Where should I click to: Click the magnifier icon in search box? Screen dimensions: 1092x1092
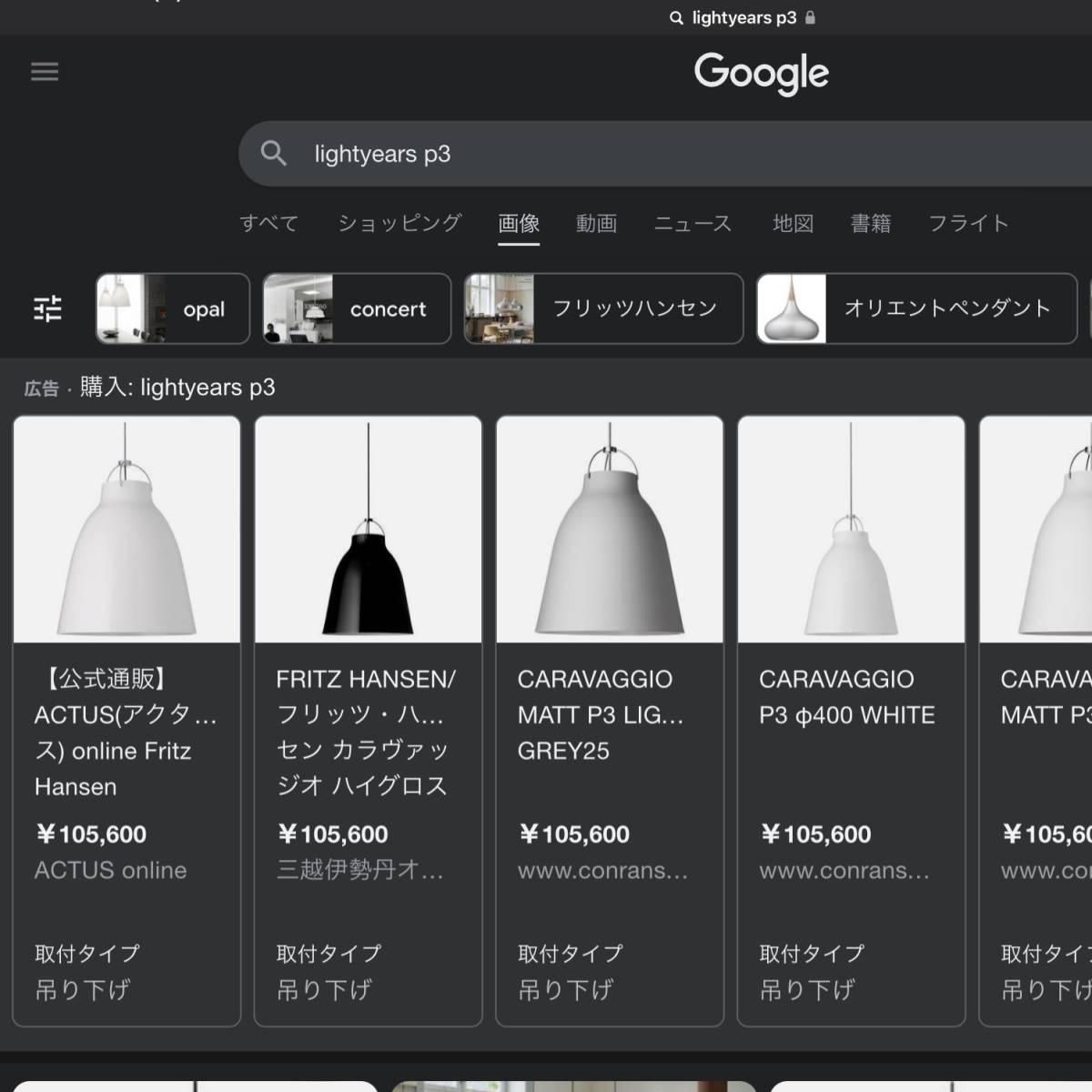[x=273, y=154]
